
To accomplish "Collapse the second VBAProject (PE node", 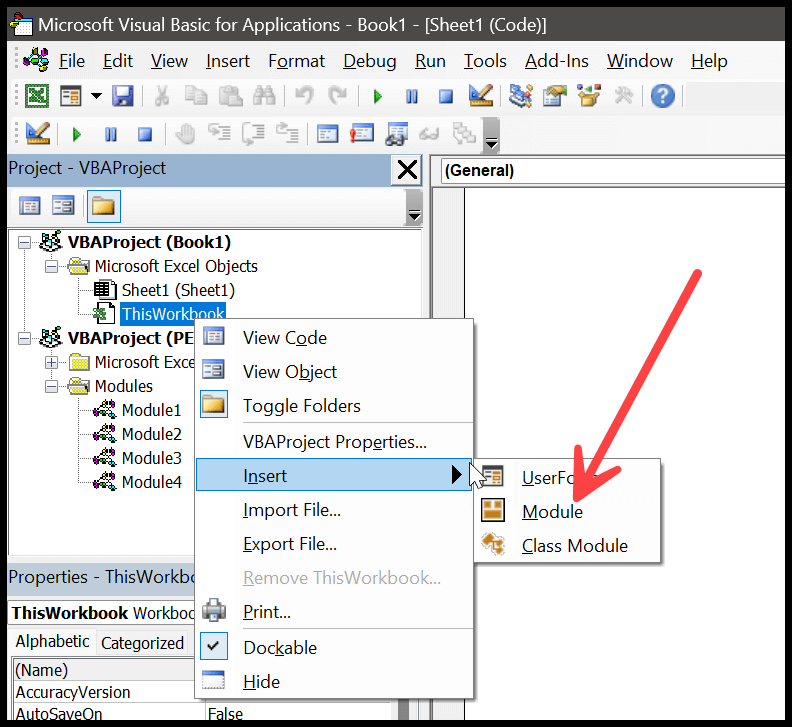I will click(24, 338).
